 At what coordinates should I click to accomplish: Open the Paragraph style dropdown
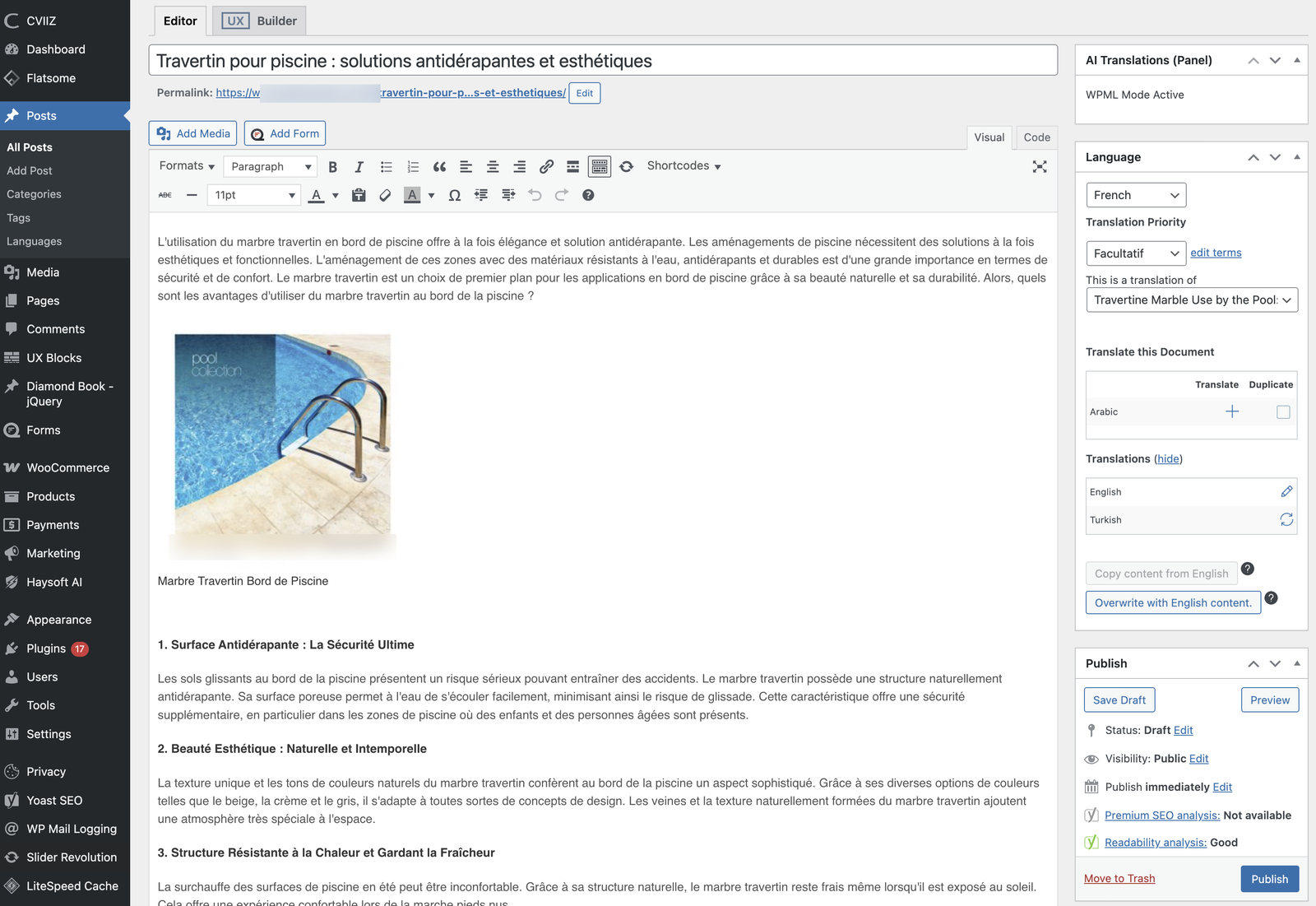click(x=270, y=166)
